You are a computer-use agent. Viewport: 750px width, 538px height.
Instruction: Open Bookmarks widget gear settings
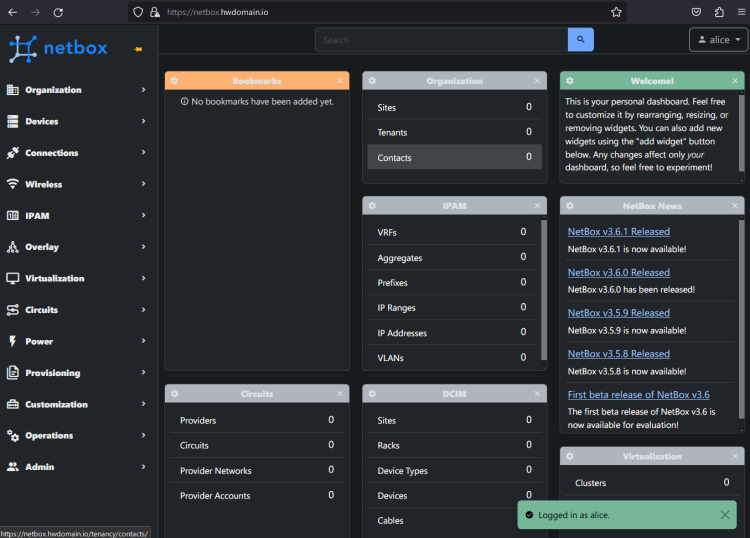(175, 81)
